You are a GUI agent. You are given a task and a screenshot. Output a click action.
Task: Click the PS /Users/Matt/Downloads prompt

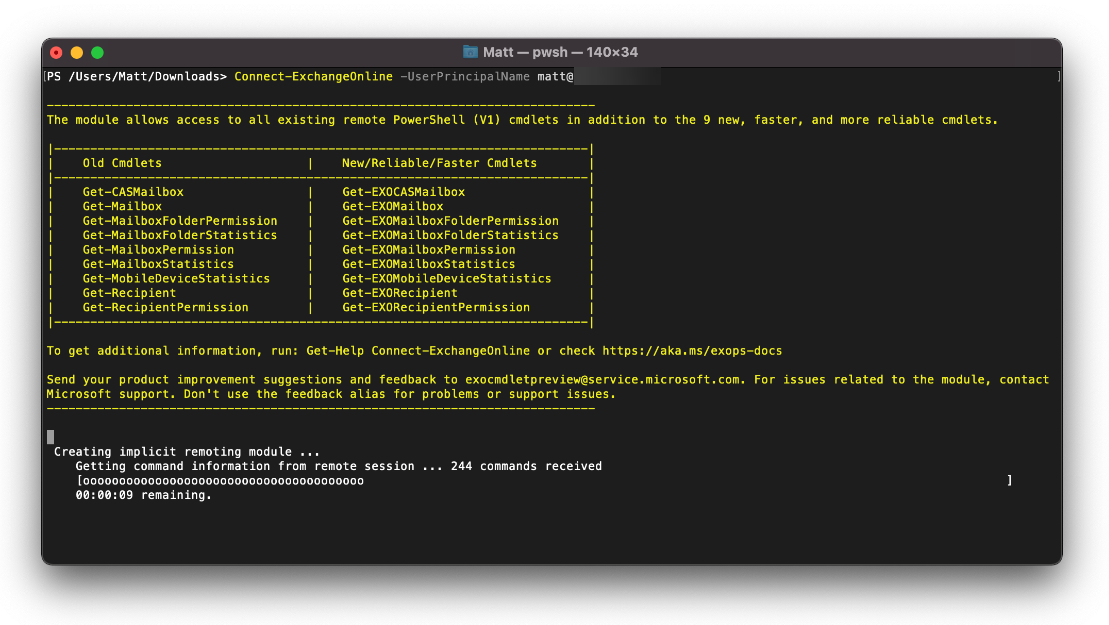tap(137, 76)
